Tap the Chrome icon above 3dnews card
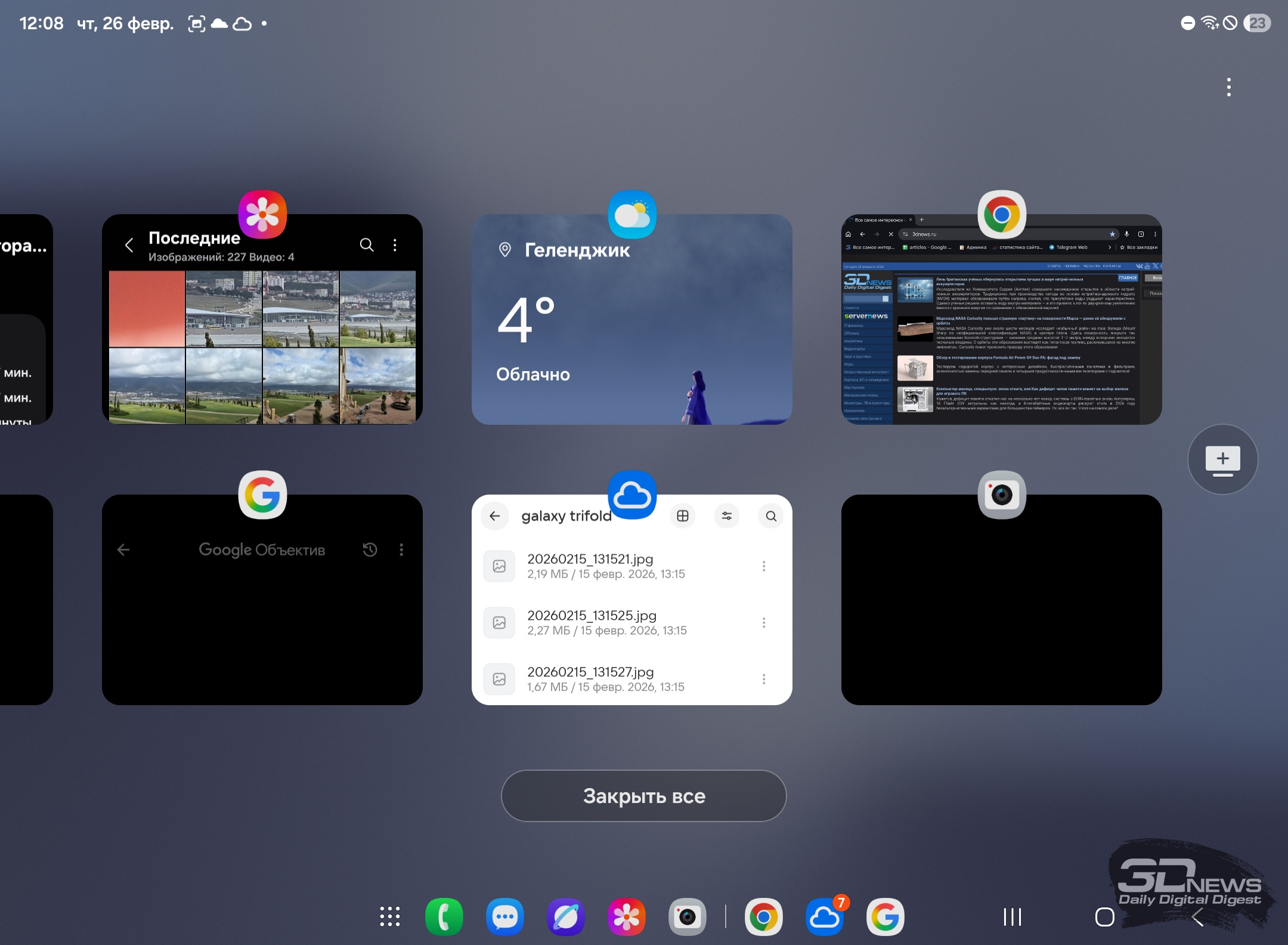The width and height of the screenshot is (1288, 945). [x=1002, y=214]
